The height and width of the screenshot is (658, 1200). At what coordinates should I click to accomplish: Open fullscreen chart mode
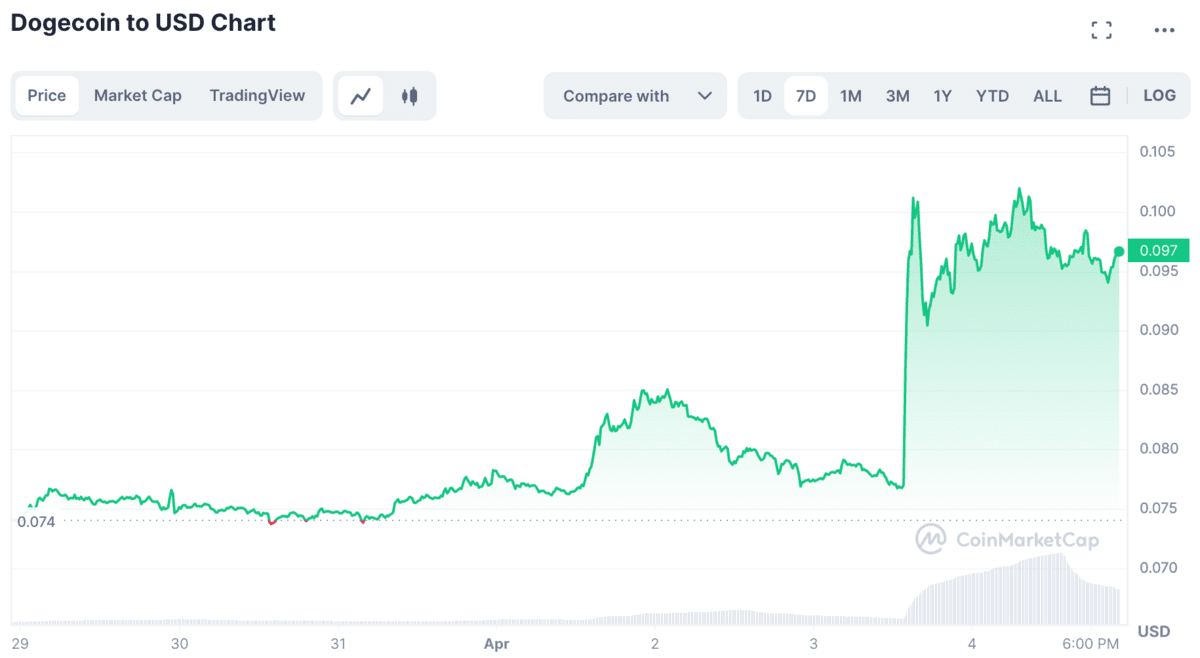coord(1101,30)
